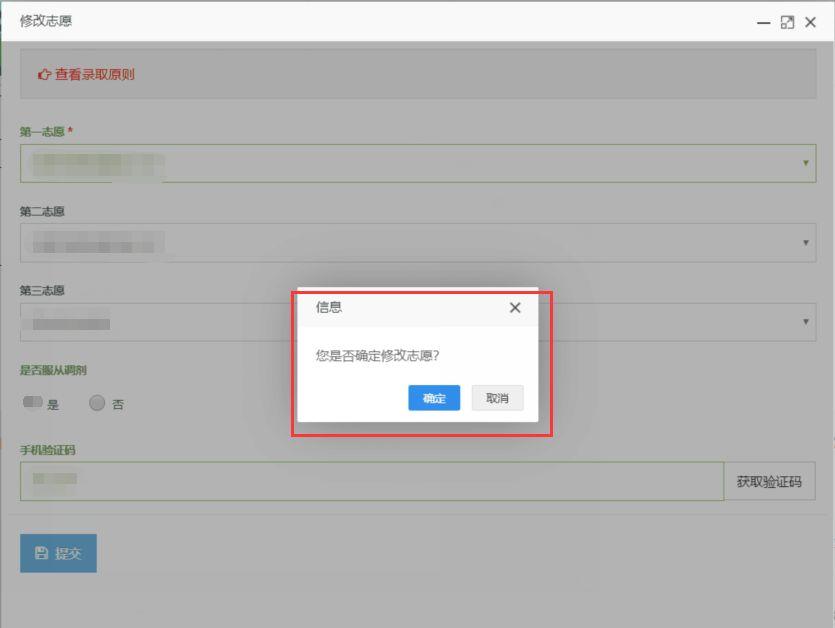Click the 信息 dialog title bar
835x628 pixels.
pyautogui.click(x=400, y=308)
